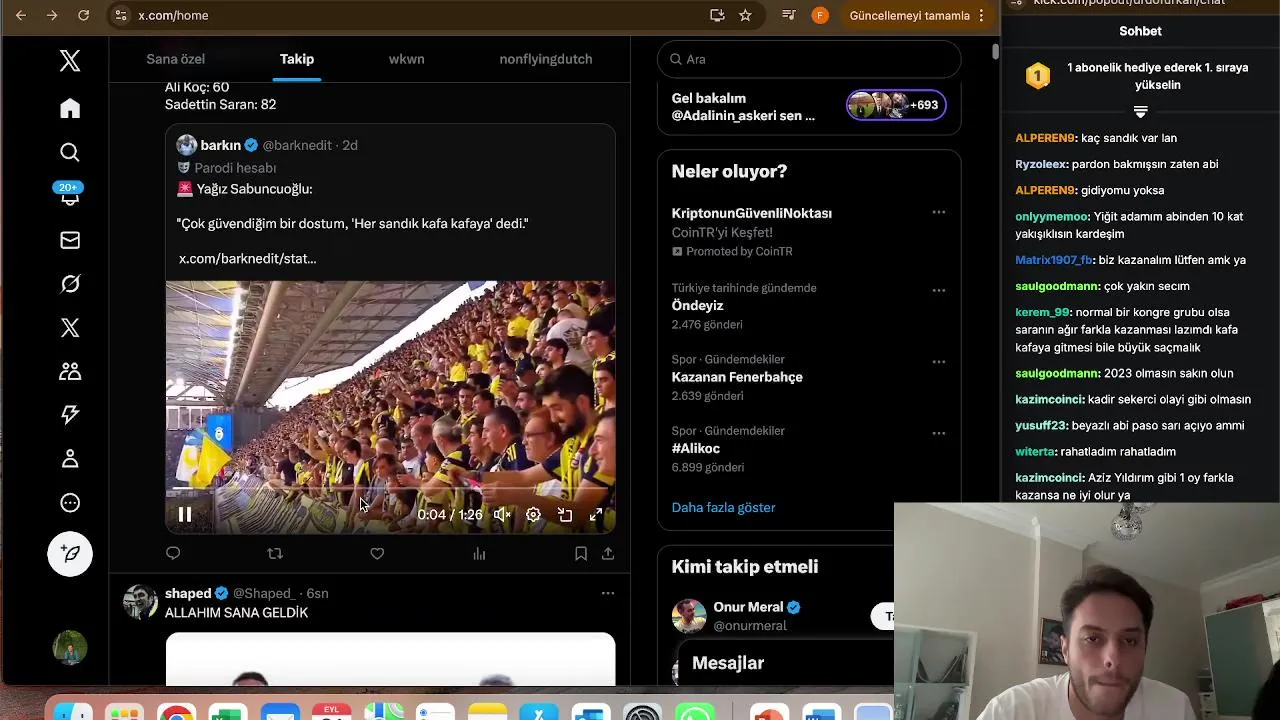Open the x.com/barknedit/stat link
The image size is (1280, 720).
tap(248, 258)
